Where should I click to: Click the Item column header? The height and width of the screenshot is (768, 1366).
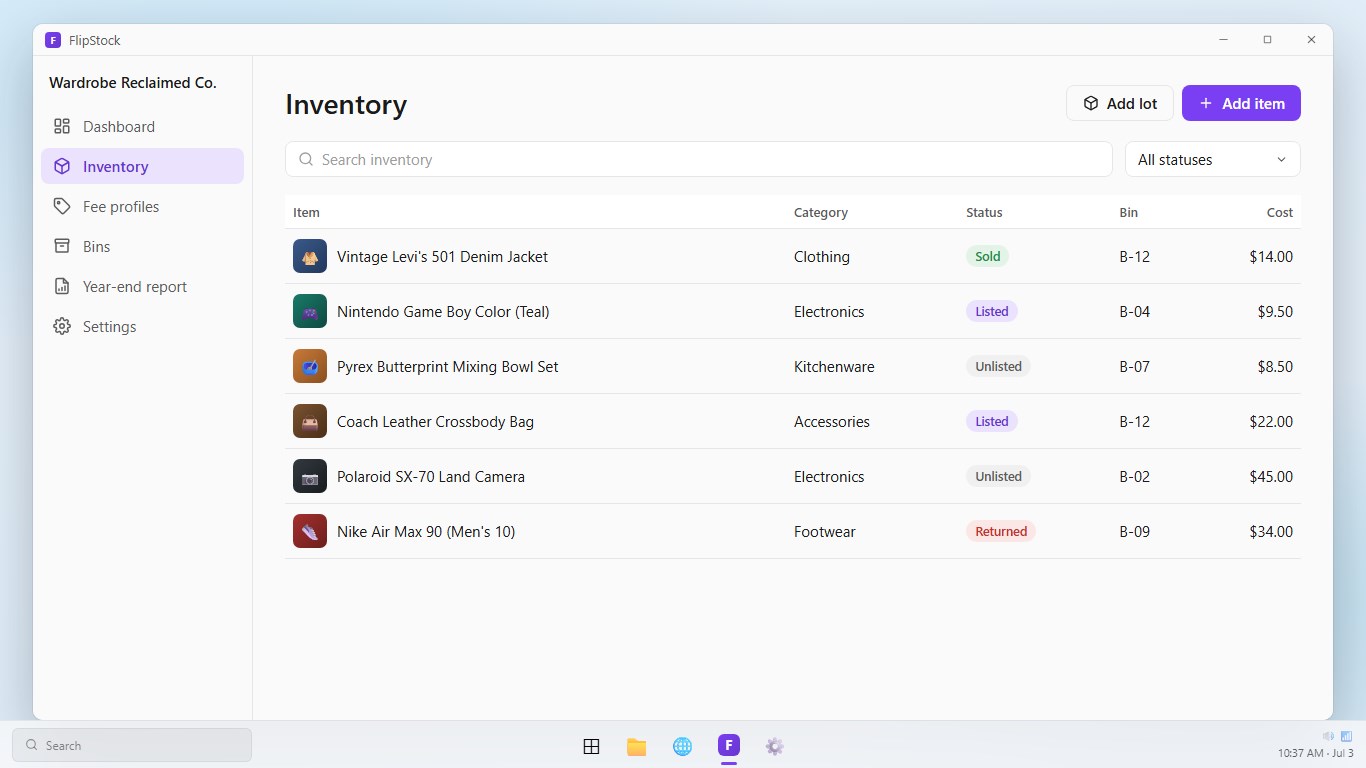pos(306,212)
